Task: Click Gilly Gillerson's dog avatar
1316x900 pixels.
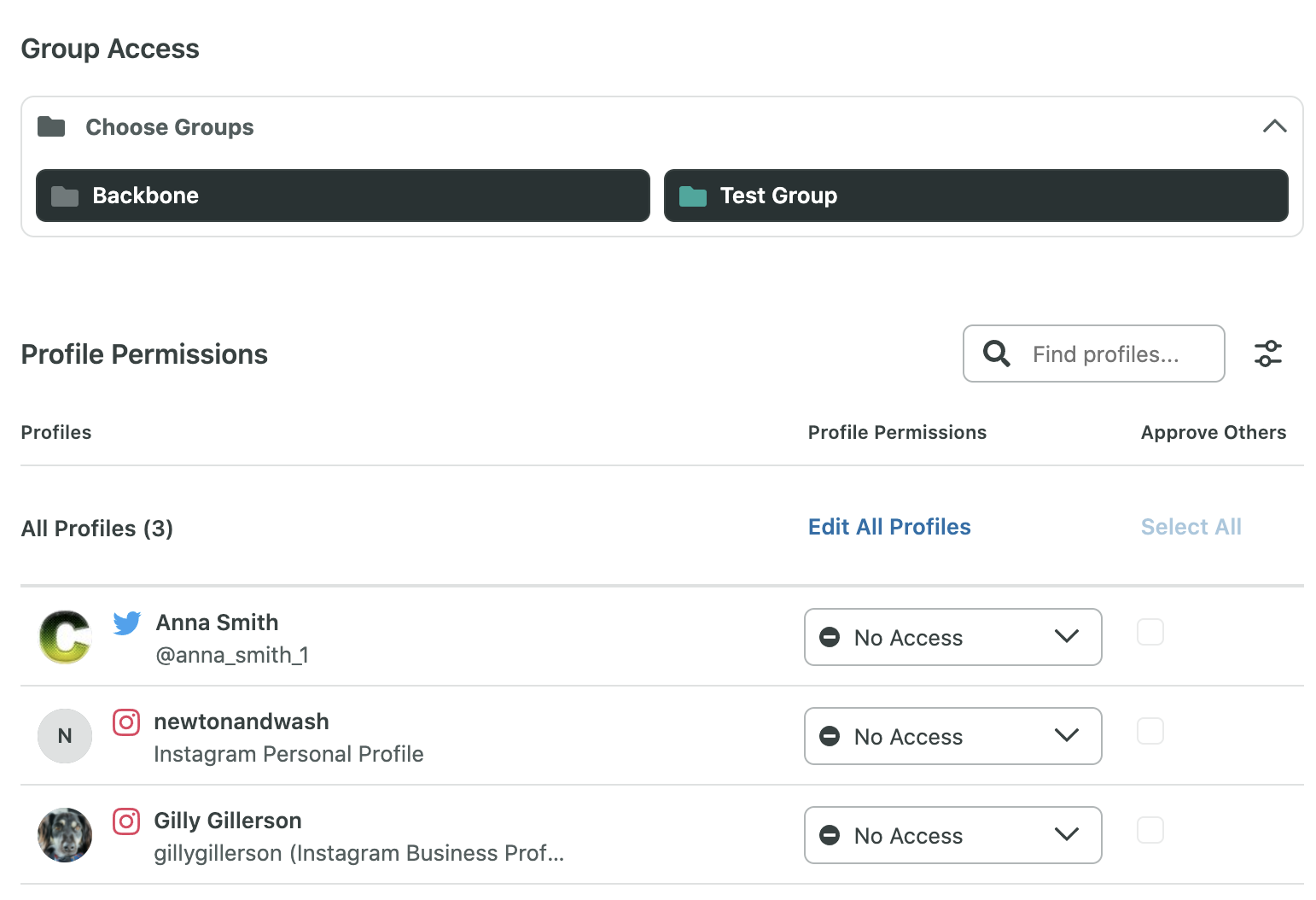Action: click(x=65, y=835)
